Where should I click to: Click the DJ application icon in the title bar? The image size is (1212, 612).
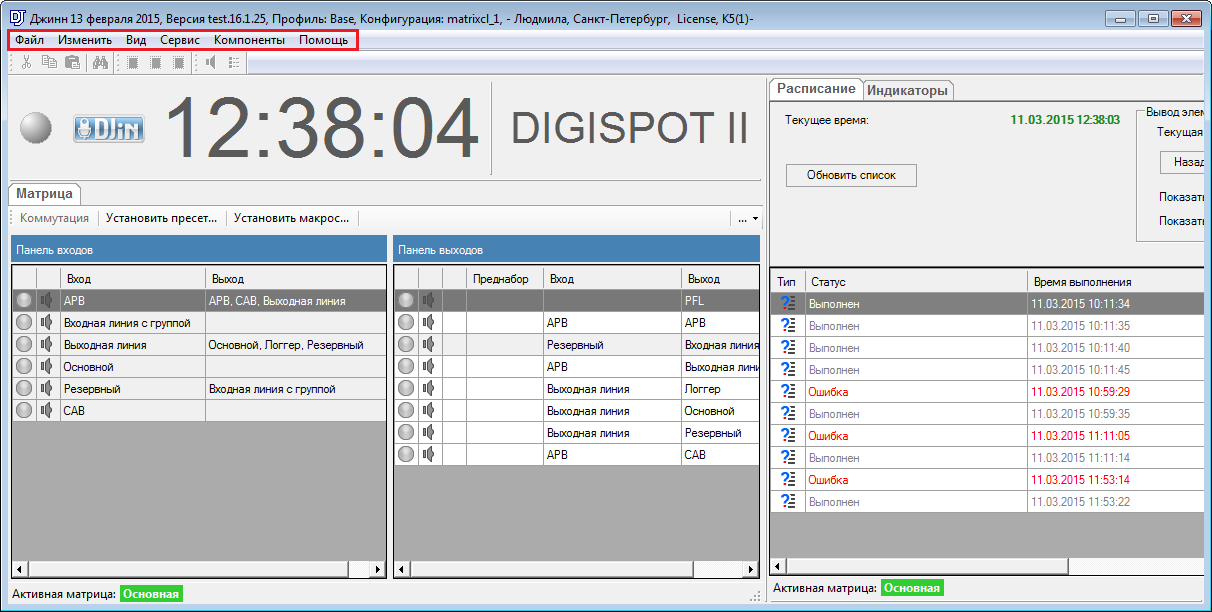pyautogui.click(x=17, y=18)
